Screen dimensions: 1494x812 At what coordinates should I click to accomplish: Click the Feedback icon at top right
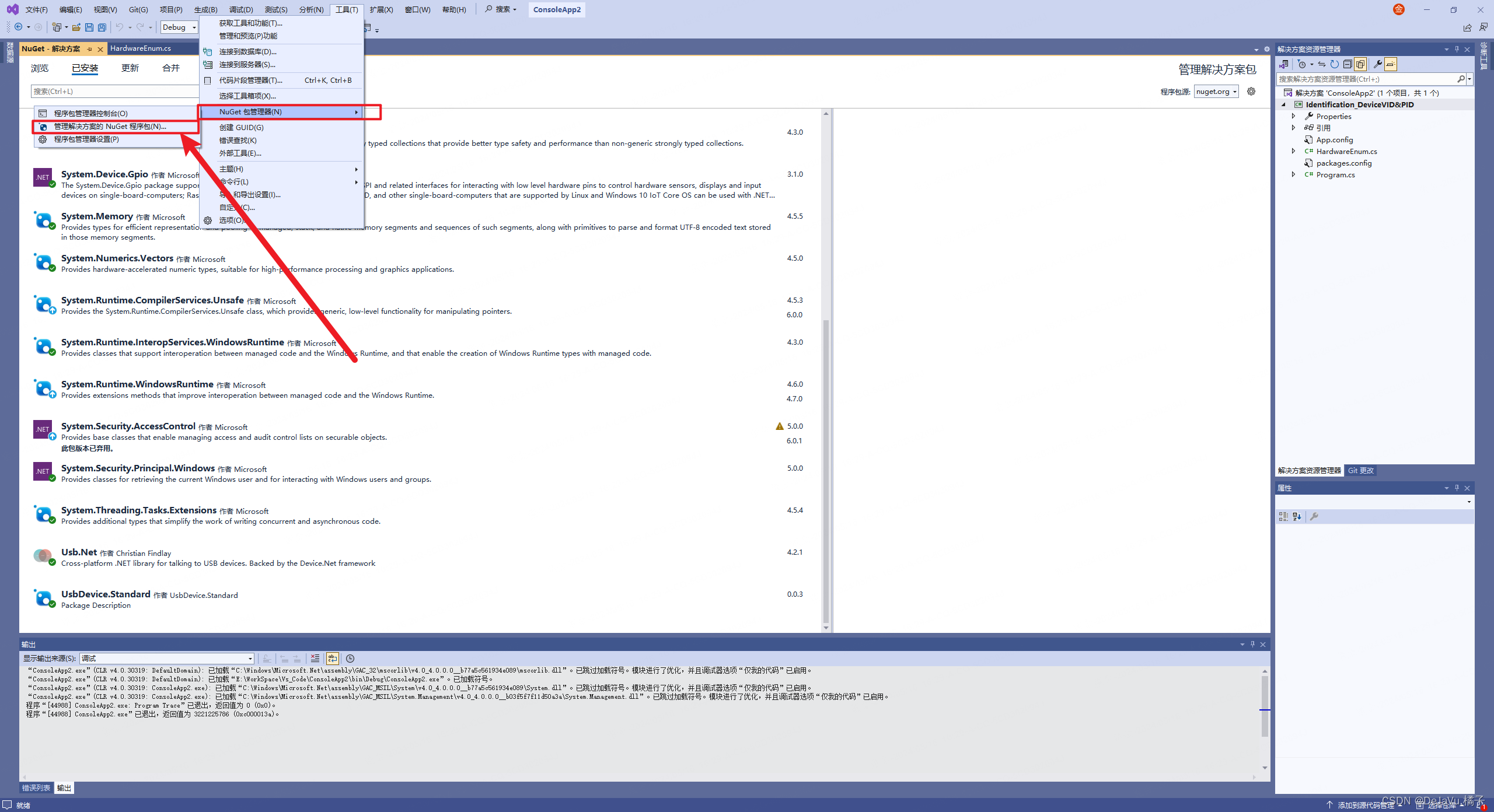(1483, 27)
